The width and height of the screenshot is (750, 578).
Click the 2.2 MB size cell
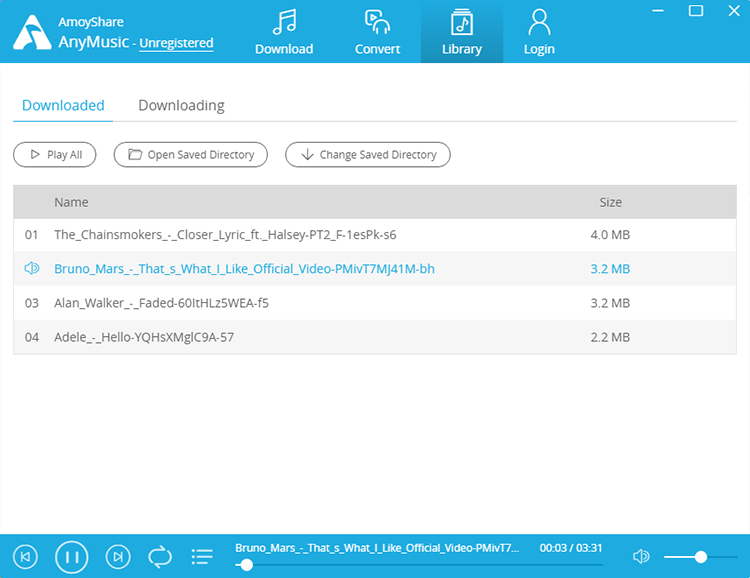click(610, 337)
